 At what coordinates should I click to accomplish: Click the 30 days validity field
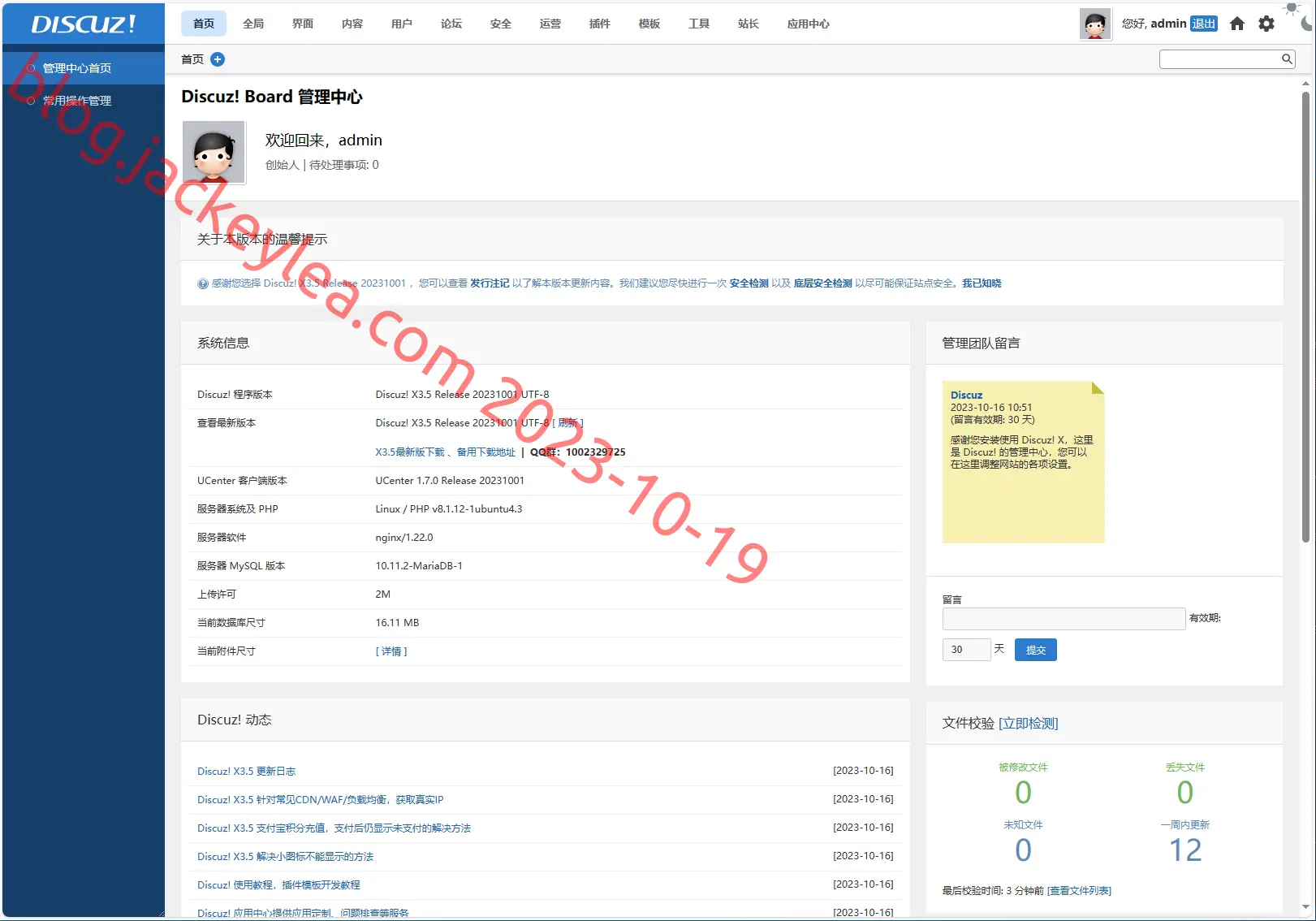[966, 650]
